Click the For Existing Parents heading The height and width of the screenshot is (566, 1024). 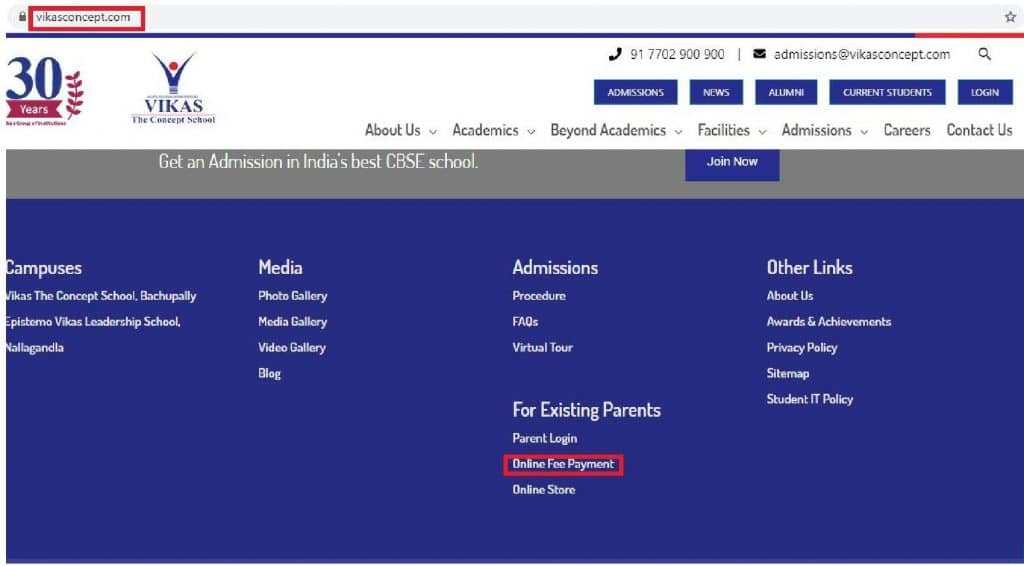coord(586,410)
